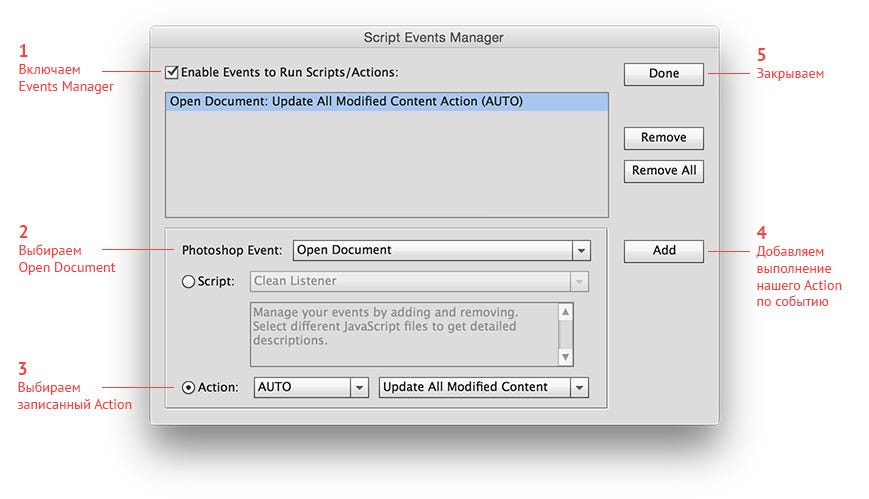
Task: Open the Clean Listener script dropdown
Action: 418,282
